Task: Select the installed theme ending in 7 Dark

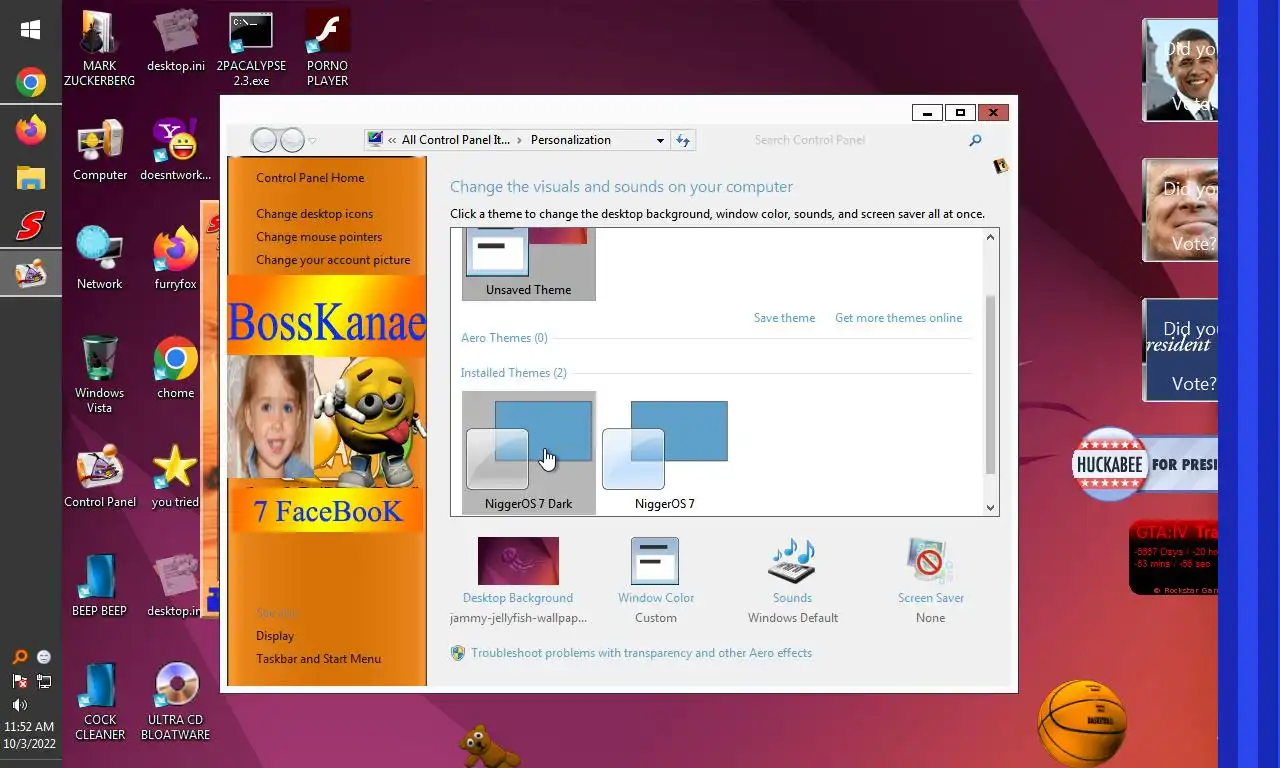Action: pos(528,453)
